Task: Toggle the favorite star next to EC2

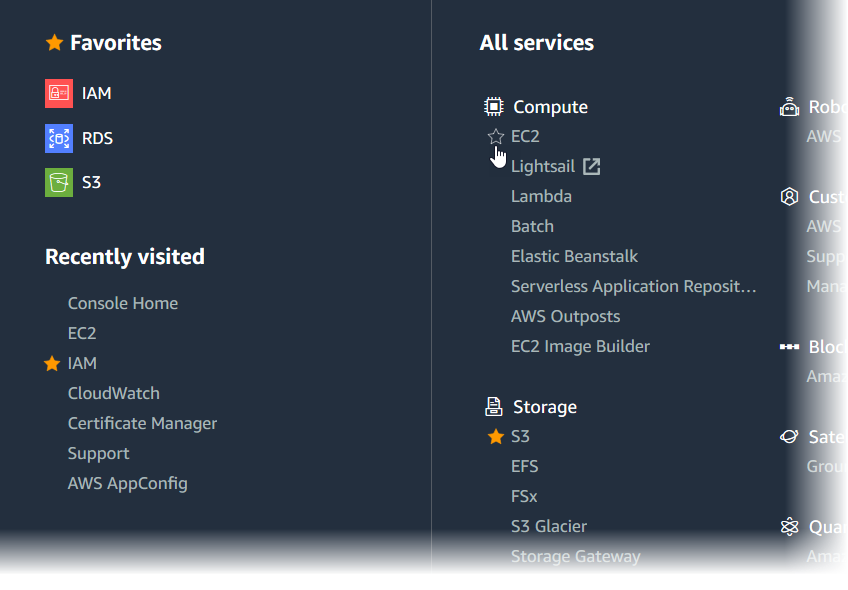Action: [x=495, y=137]
